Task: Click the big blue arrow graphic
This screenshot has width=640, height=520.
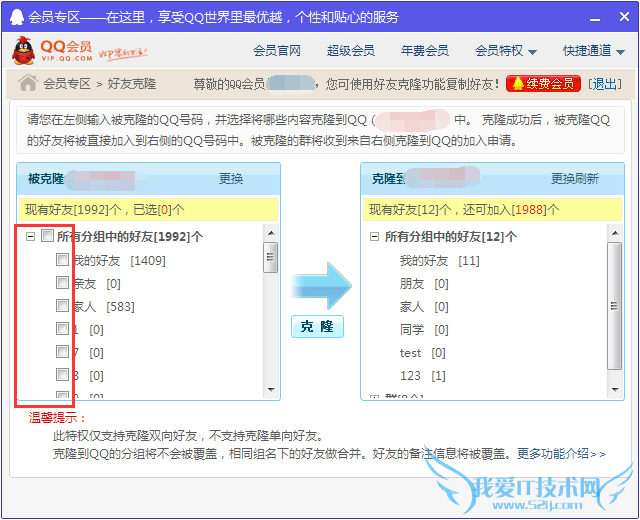Action: coord(321,286)
